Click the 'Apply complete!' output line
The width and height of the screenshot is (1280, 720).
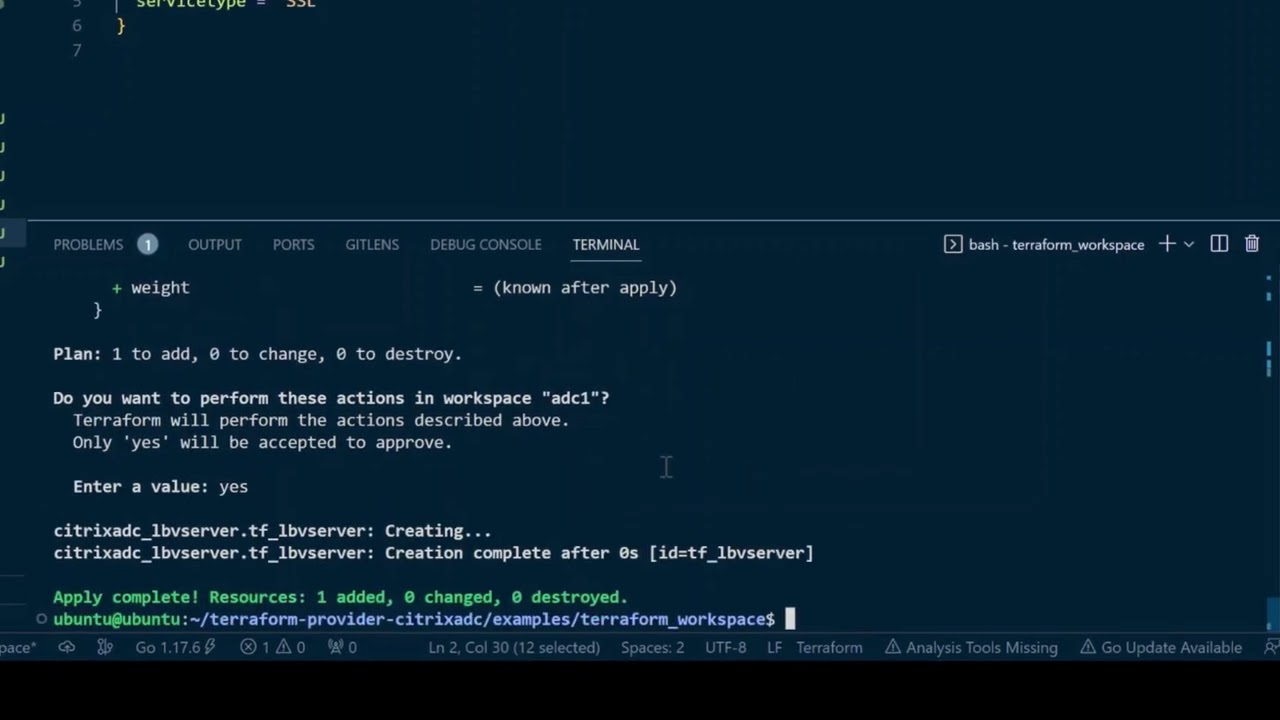[340, 597]
